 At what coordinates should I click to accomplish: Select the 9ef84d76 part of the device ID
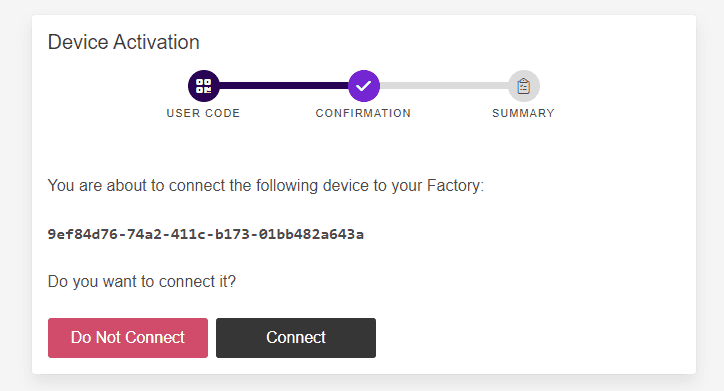pyautogui.click(x=81, y=235)
